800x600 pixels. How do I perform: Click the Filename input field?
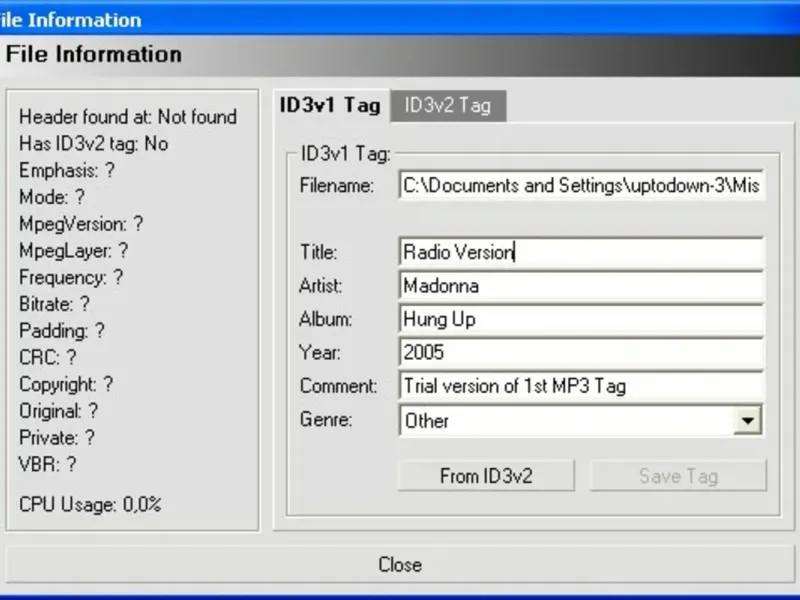point(581,185)
